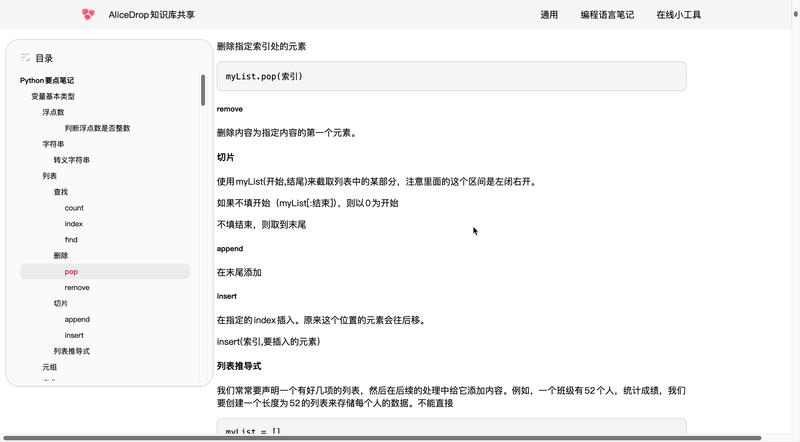This screenshot has height=442, width=800.
Task: Click the text 删除指定索引处的元素
Action: tap(261, 46)
